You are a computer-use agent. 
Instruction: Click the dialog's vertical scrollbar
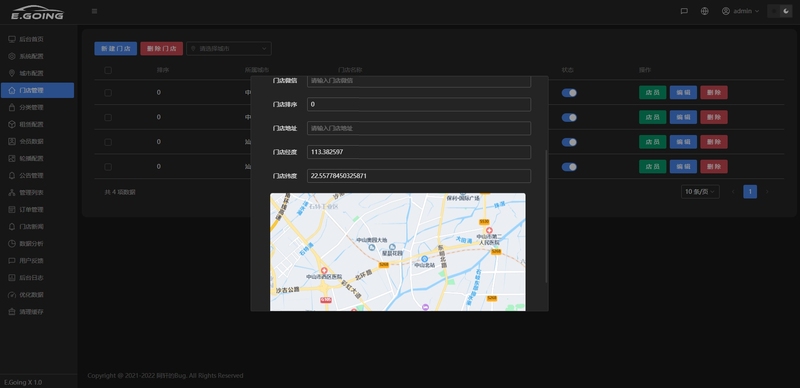(546, 216)
